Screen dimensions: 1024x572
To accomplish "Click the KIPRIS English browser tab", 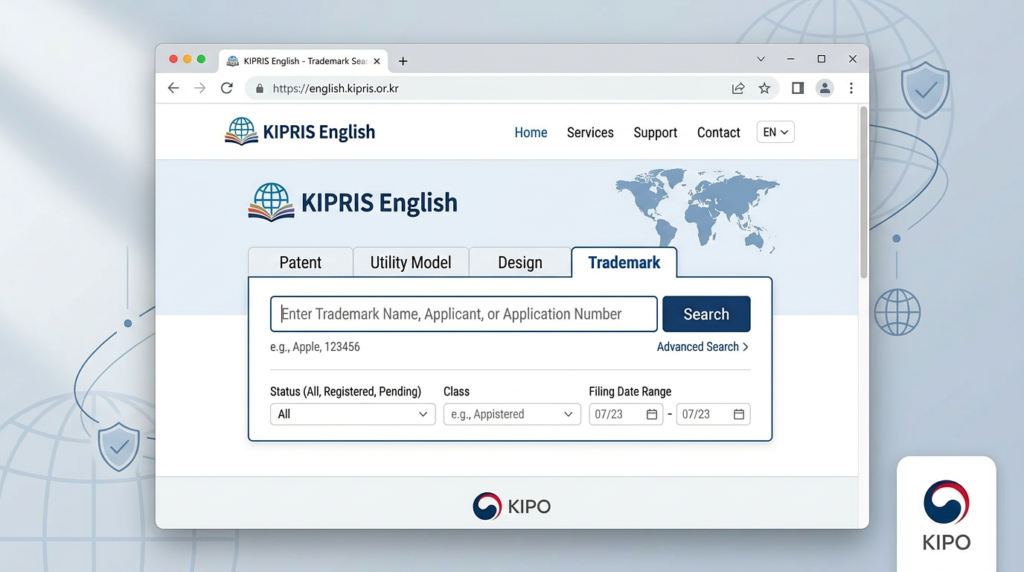I will 304,61.
